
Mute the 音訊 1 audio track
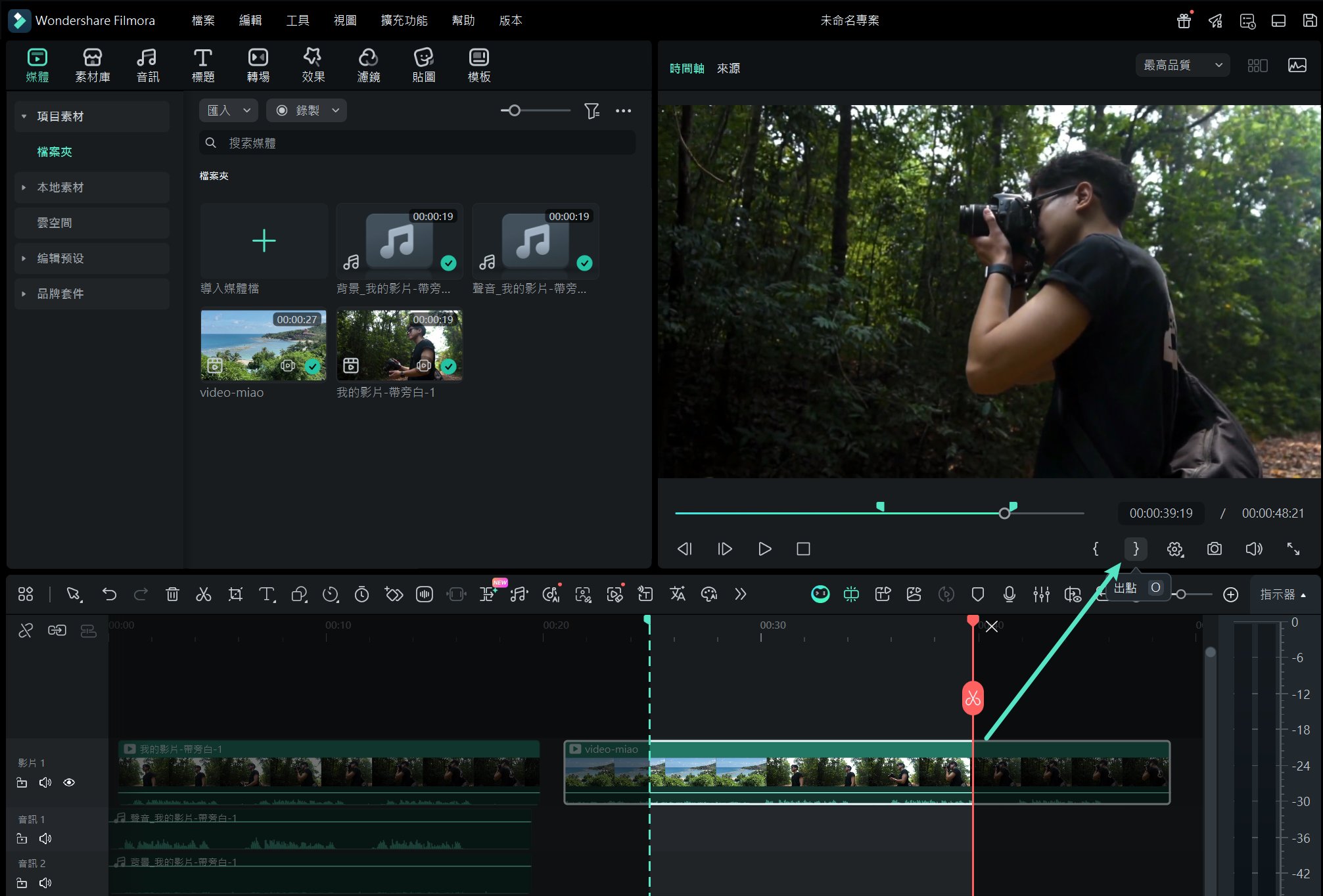click(45, 839)
